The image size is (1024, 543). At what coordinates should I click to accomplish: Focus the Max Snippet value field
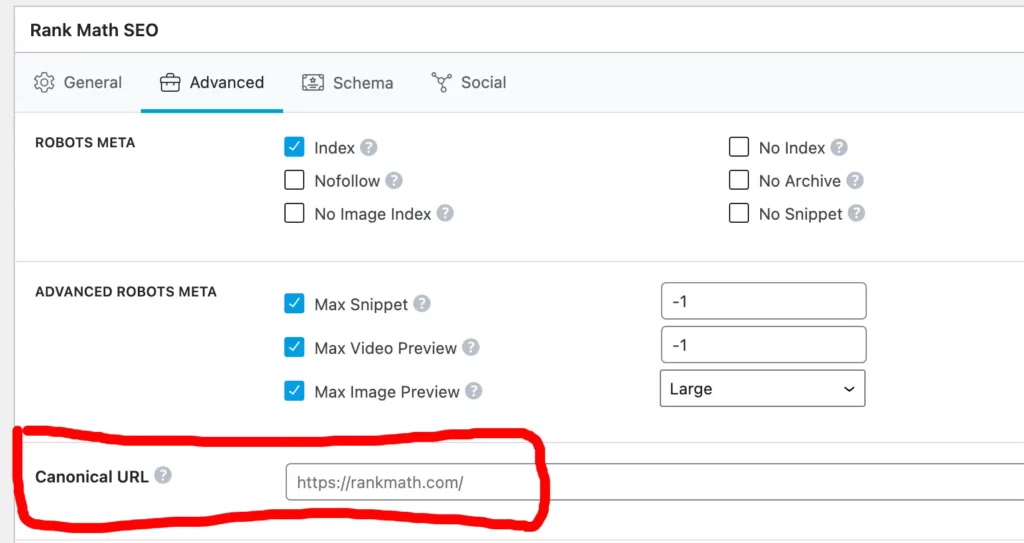click(763, 301)
